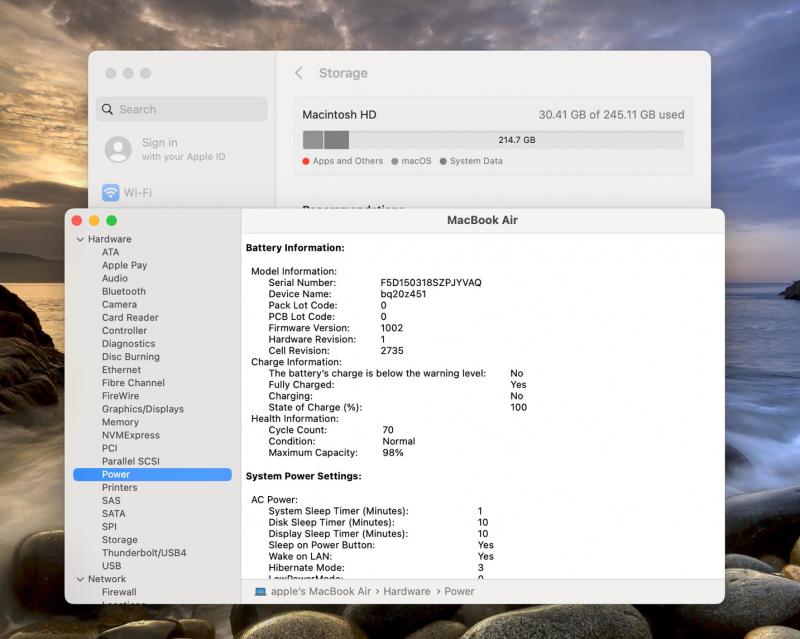Screen dimensions: 800x639
Task: Click the Condition value Normal
Action: tap(399, 441)
